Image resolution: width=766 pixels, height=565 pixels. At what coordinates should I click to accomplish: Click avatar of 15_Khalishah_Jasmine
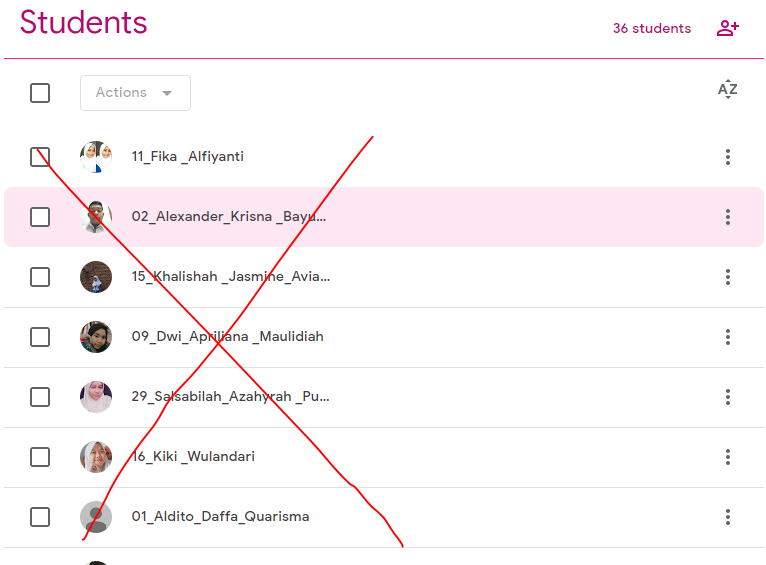(x=96, y=277)
